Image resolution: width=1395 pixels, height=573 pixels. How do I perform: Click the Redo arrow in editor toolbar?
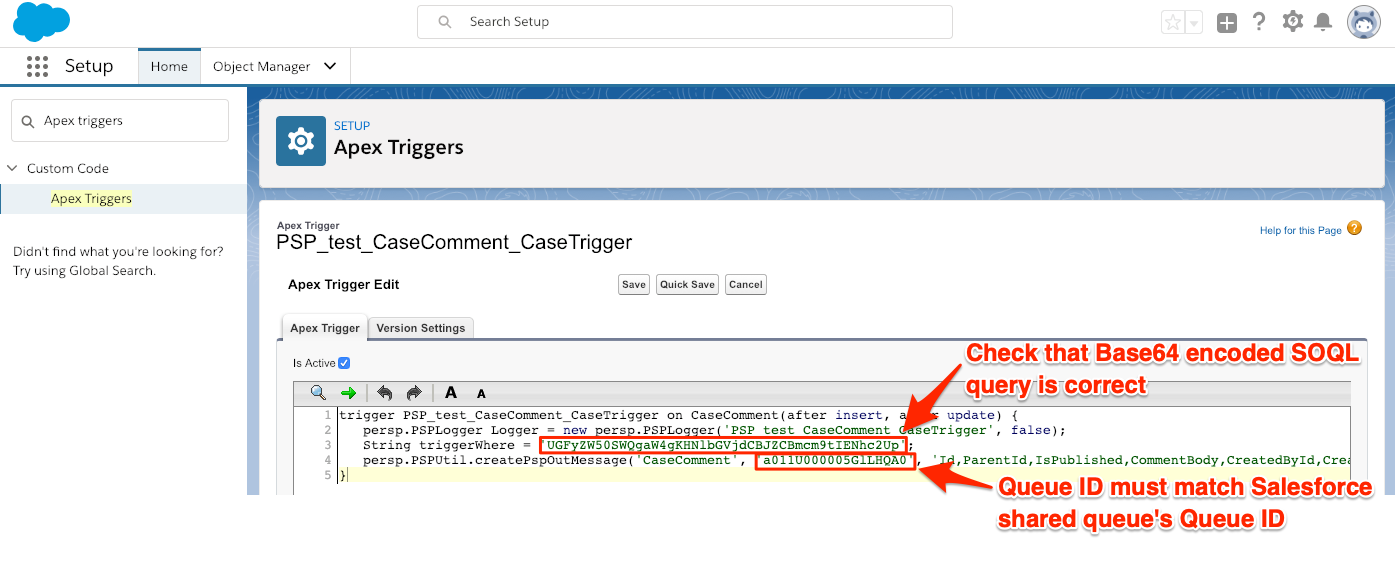[x=414, y=393]
